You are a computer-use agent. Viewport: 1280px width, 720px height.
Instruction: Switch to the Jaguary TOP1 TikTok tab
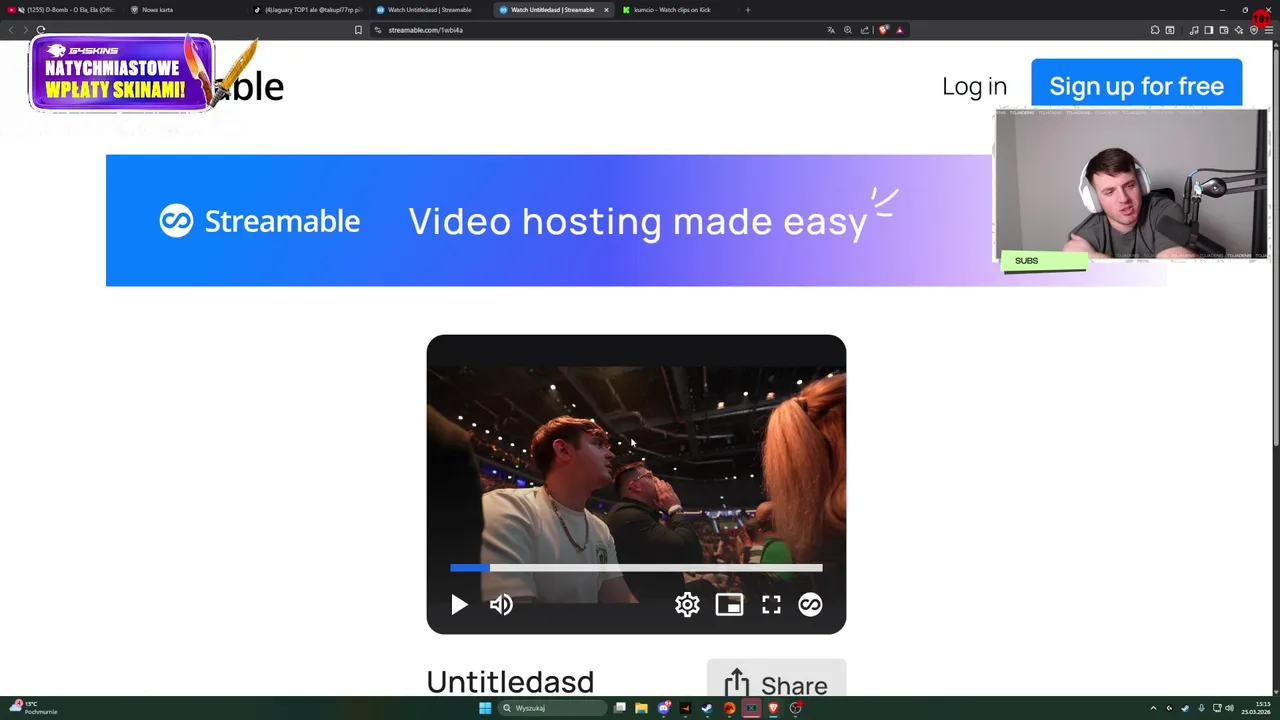pyautogui.click(x=308, y=10)
